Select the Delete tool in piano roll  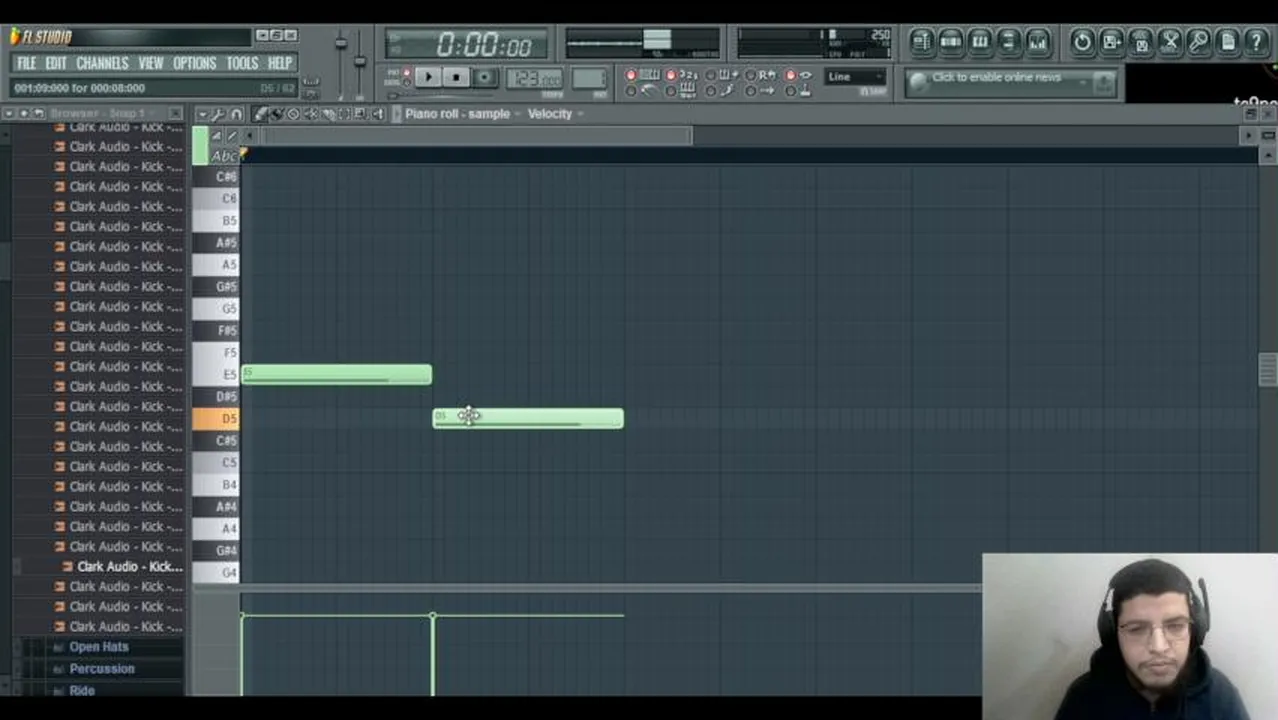click(x=293, y=114)
